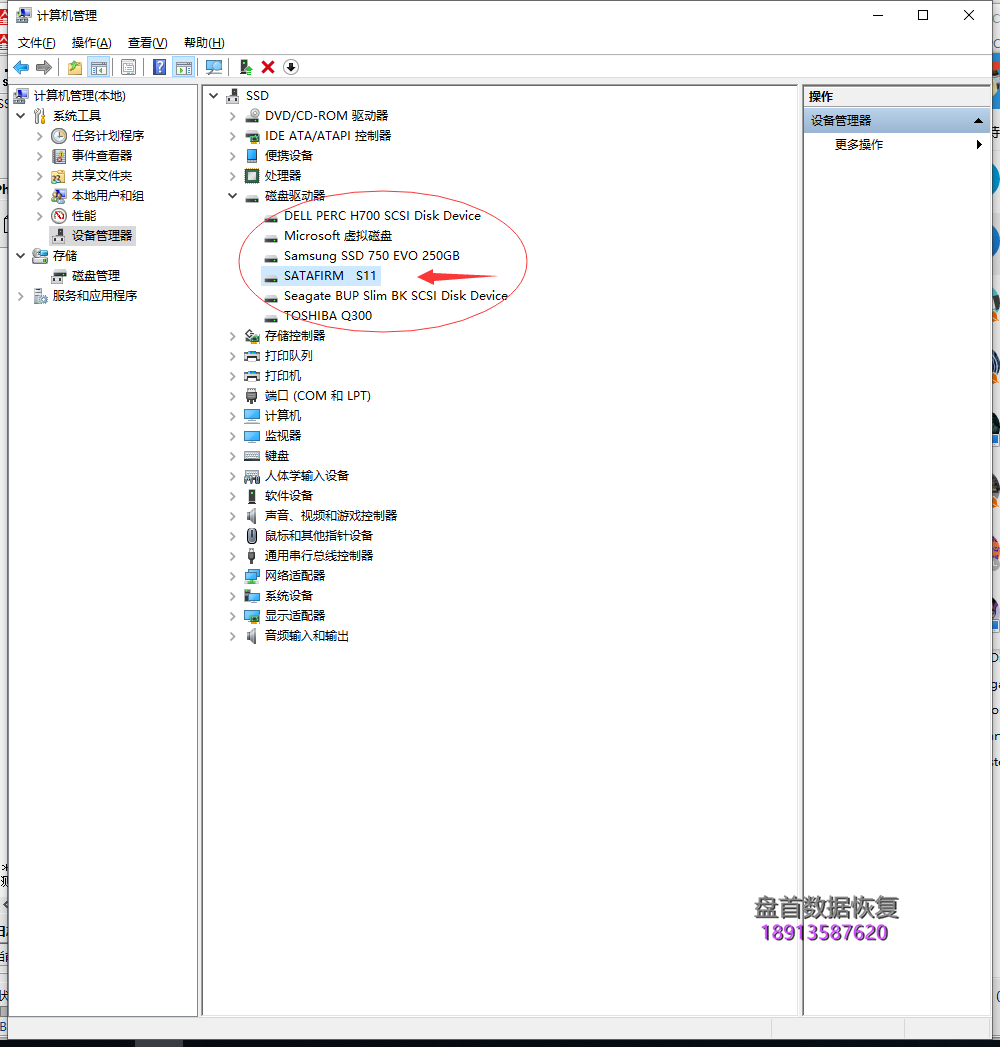
Task: Select Seagate BUP Slim BK SCSI Disk Device
Action: pyautogui.click(x=395, y=296)
